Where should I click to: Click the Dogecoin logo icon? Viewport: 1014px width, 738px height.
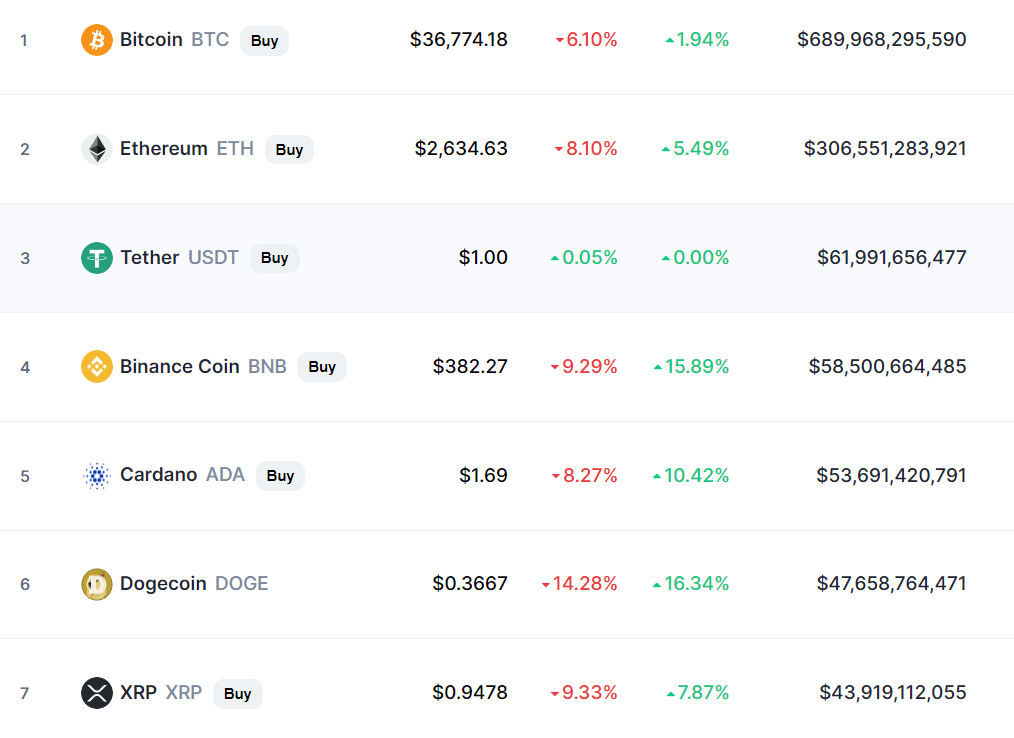coord(97,584)
